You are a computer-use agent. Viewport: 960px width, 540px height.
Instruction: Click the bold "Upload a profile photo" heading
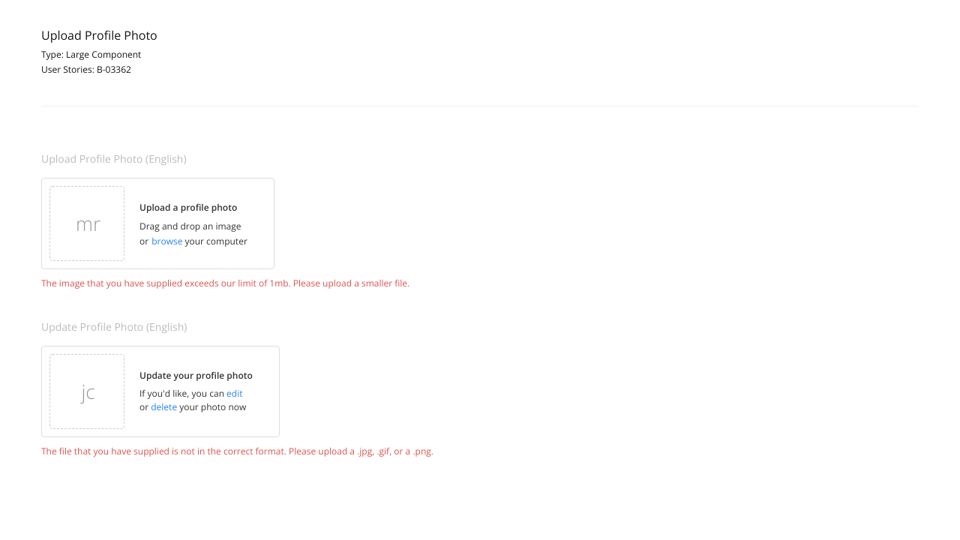[188, 208]
